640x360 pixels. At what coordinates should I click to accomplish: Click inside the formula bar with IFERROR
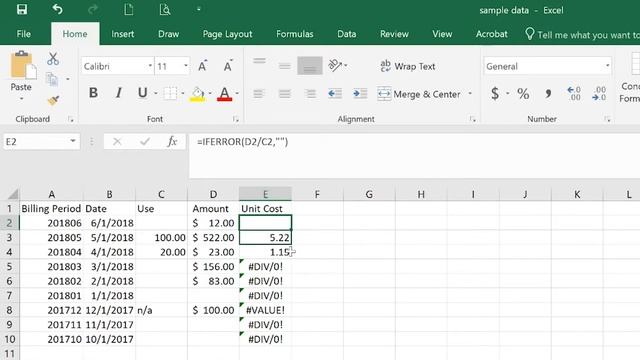tap(414, 155)
